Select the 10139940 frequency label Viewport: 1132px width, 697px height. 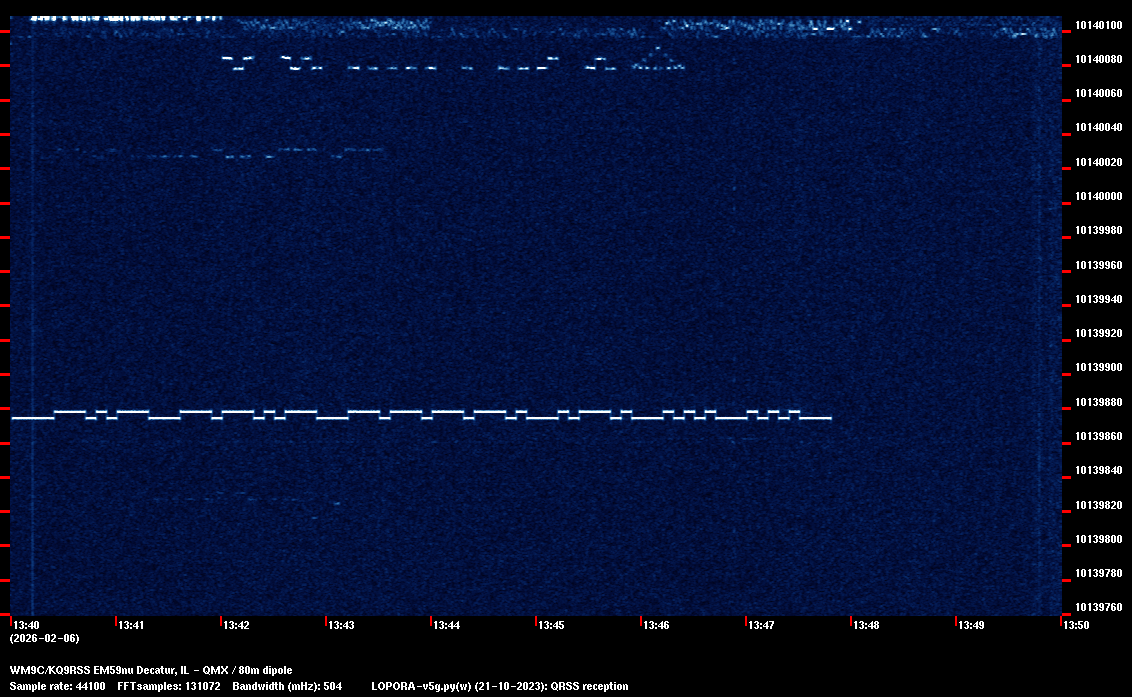(1098, 299)
